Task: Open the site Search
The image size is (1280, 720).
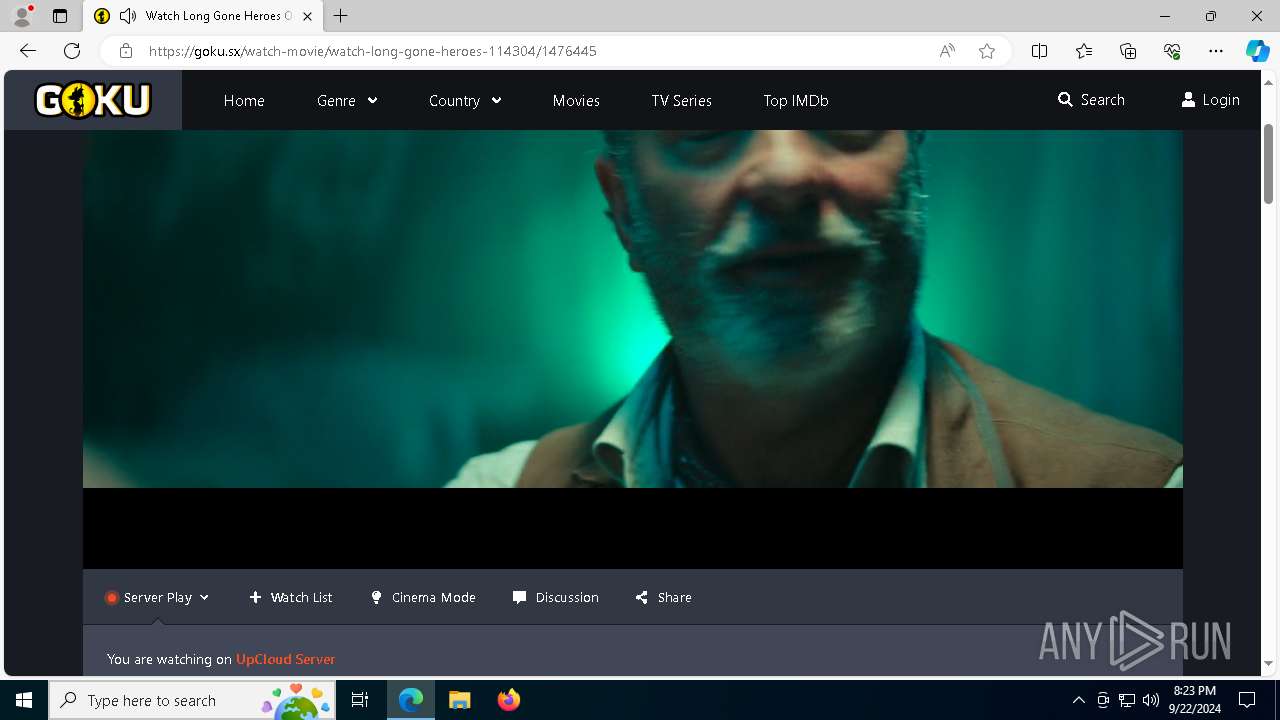Action: pos(1091,100)
